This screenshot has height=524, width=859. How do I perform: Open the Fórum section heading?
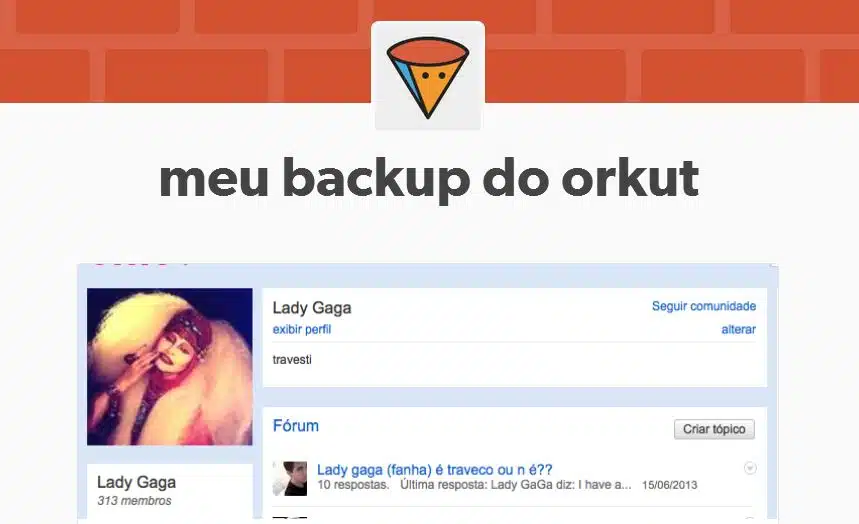click(296, 426)
